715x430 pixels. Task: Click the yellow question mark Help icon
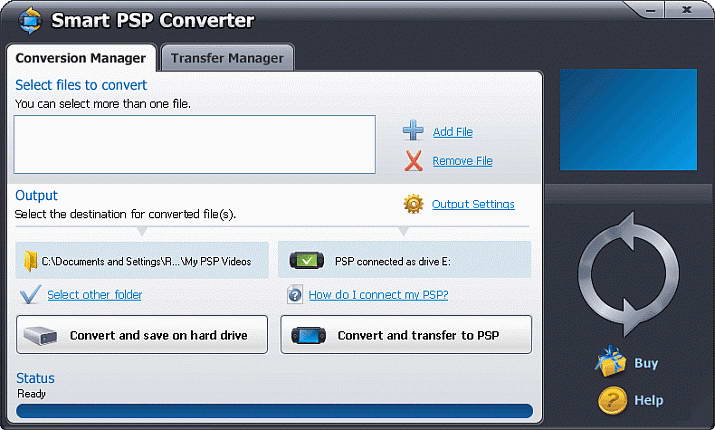click(x=612, y=400)
